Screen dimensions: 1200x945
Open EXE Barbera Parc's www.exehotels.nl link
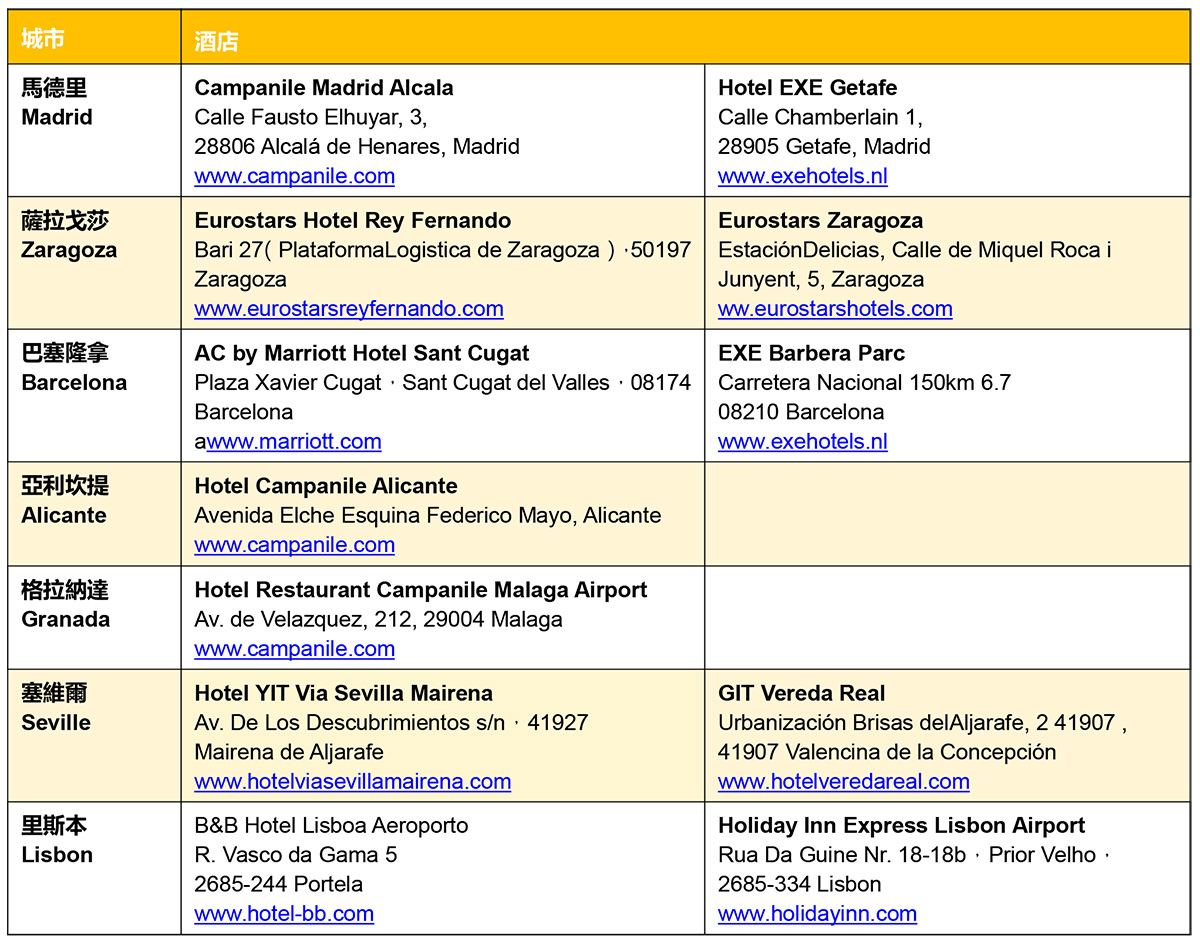pos(802,441)
